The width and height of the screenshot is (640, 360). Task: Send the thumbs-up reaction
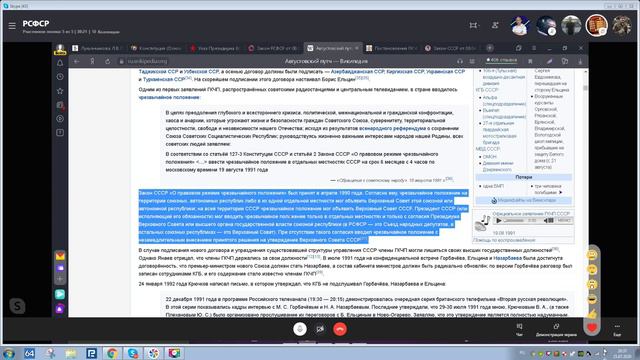(x=592, y=313)
